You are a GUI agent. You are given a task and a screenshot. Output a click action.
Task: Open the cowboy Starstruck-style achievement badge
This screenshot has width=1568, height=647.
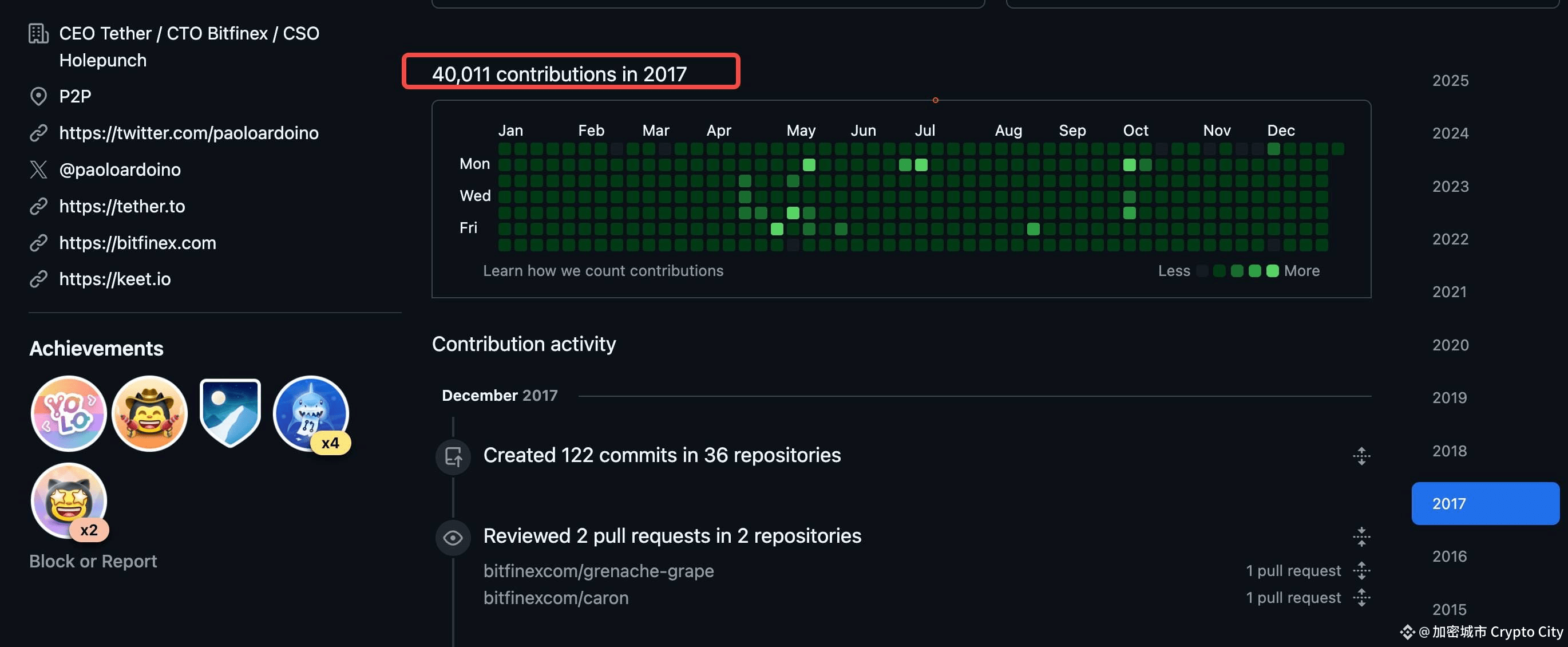pyautogui.click(x=149, y=413)
